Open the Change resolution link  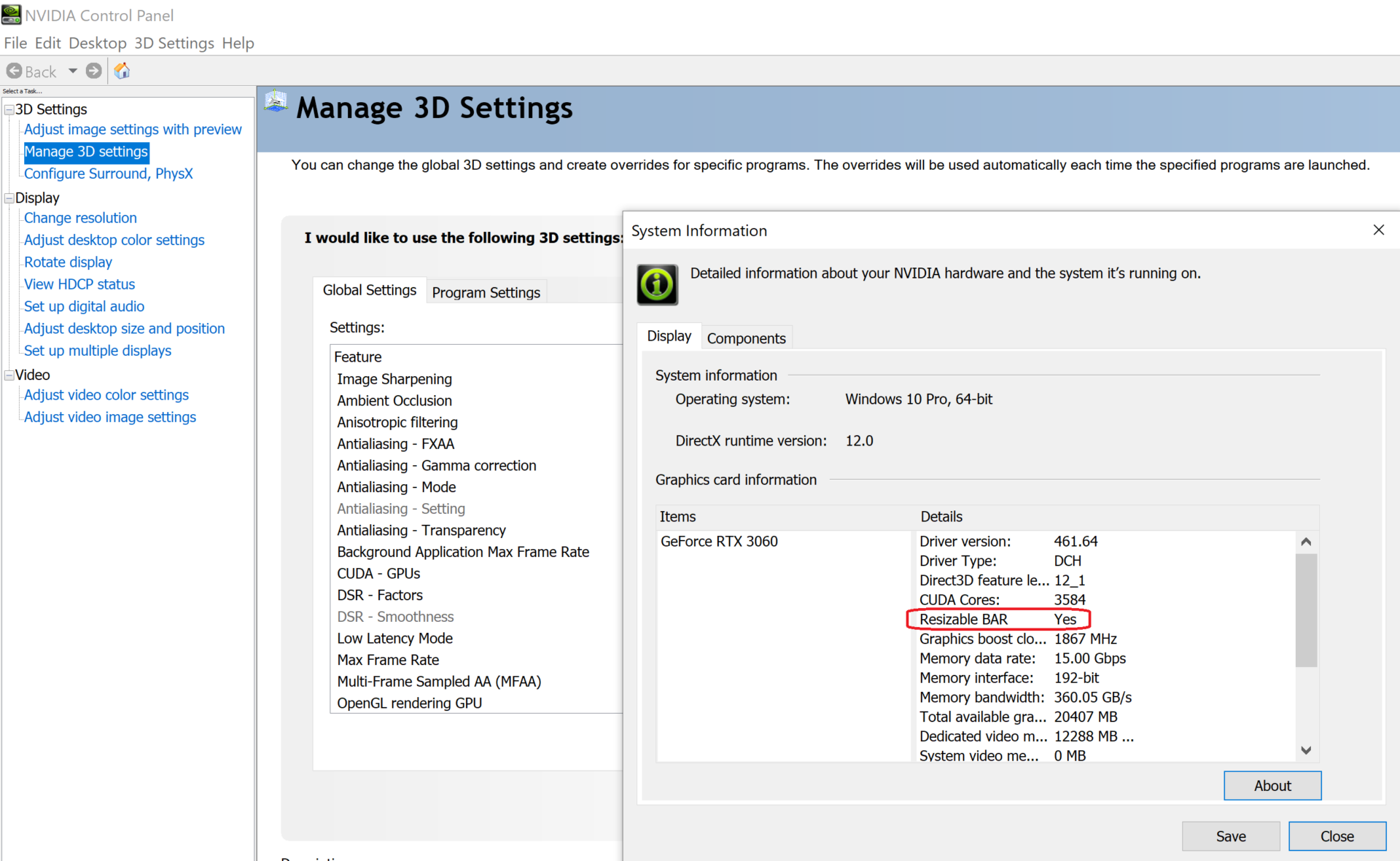(x=80, y=218)
